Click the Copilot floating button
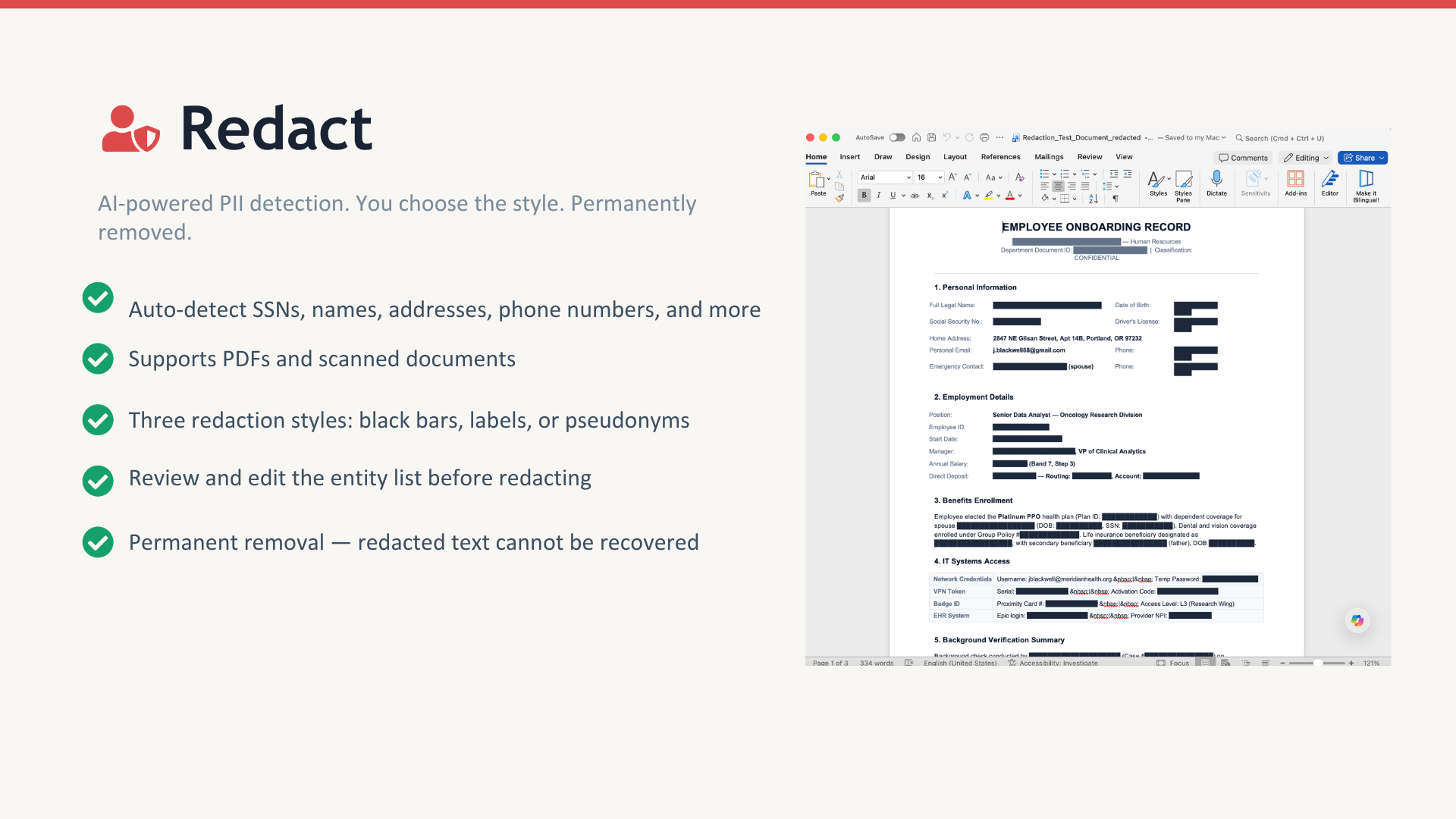Screen dimensions: 1456x819 [1357, 620]
